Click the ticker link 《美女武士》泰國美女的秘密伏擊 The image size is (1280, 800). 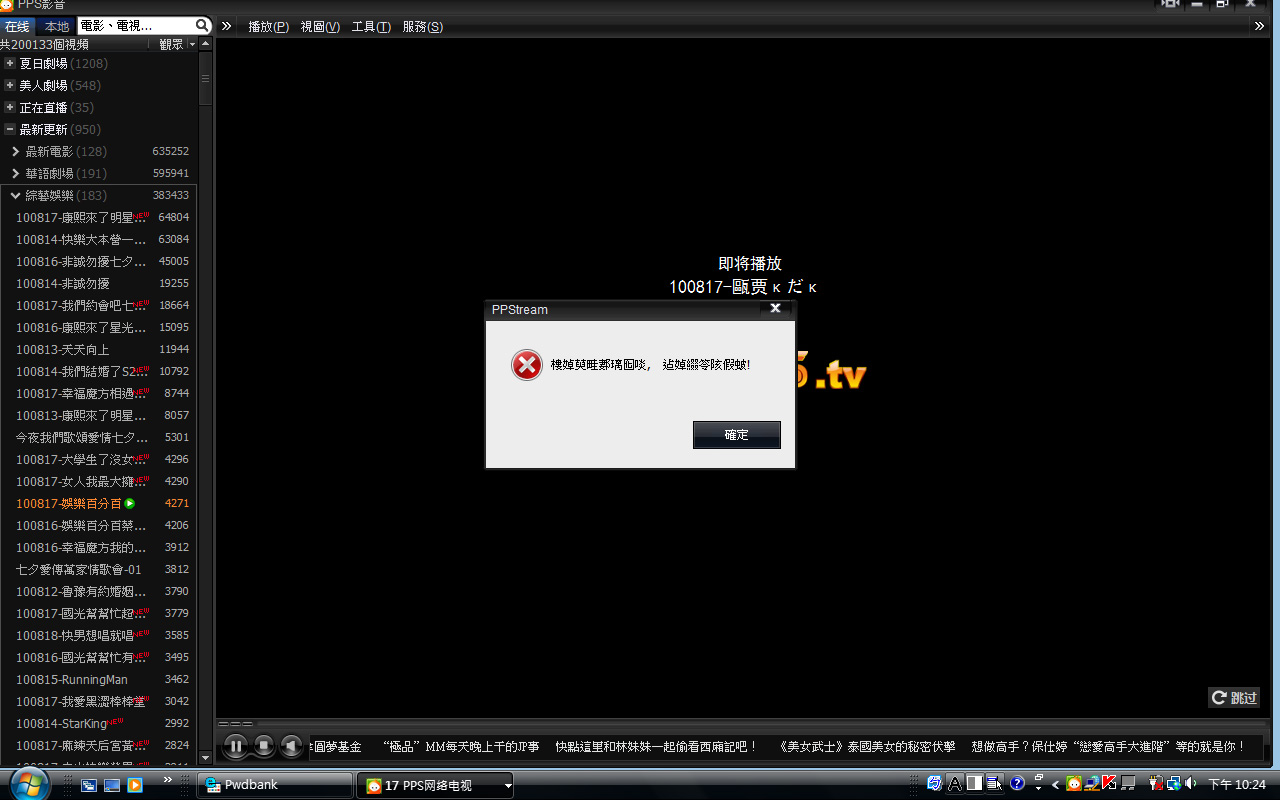866,746
